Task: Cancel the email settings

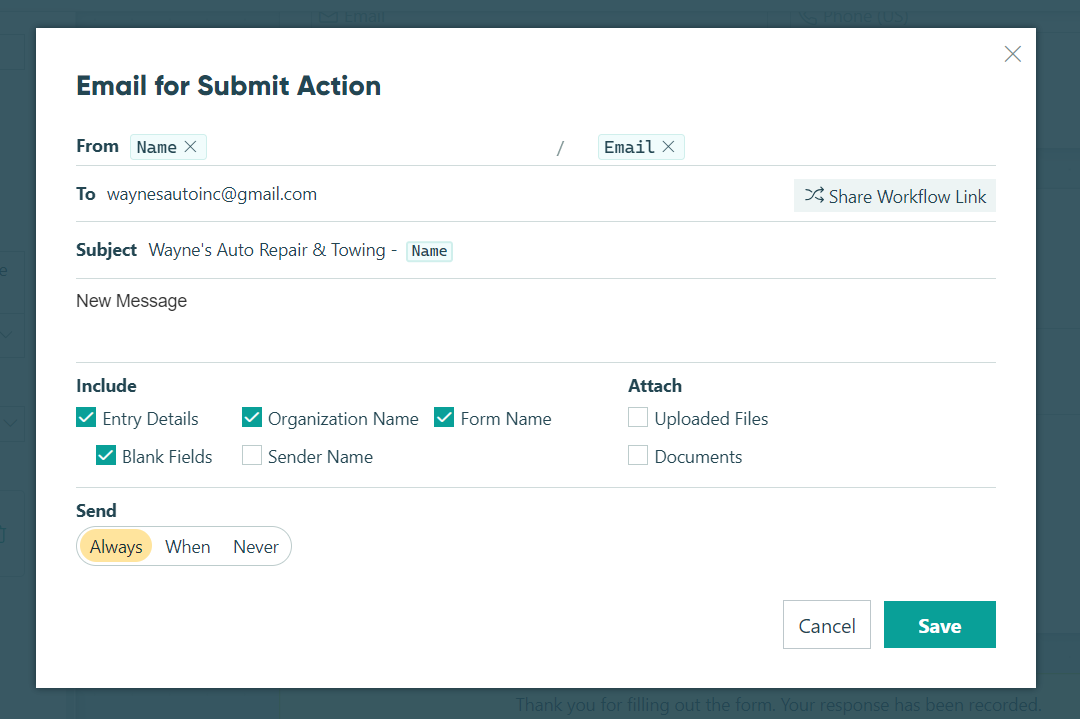Action: click(x=827, y=625)
